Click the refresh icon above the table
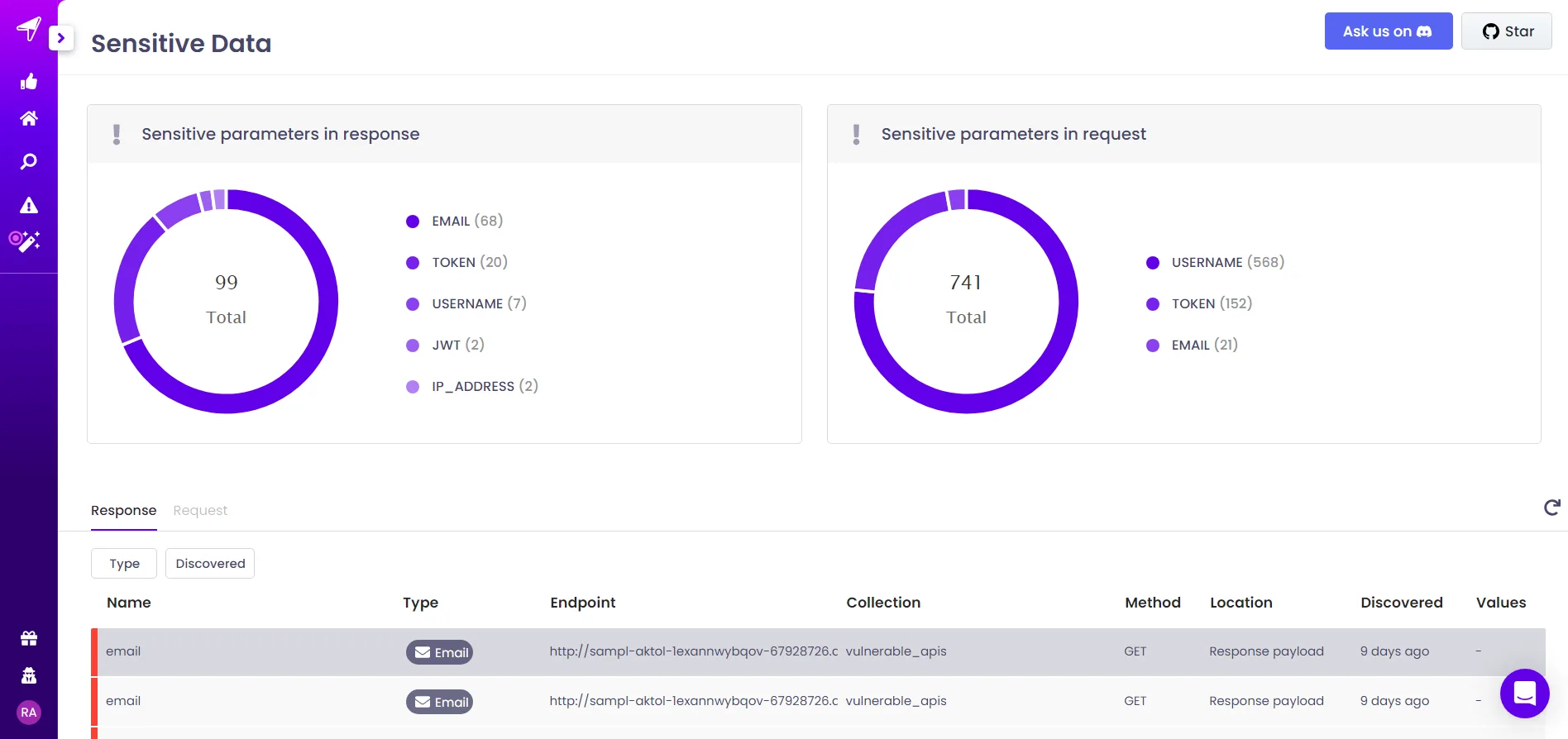 coord(1552,508)
